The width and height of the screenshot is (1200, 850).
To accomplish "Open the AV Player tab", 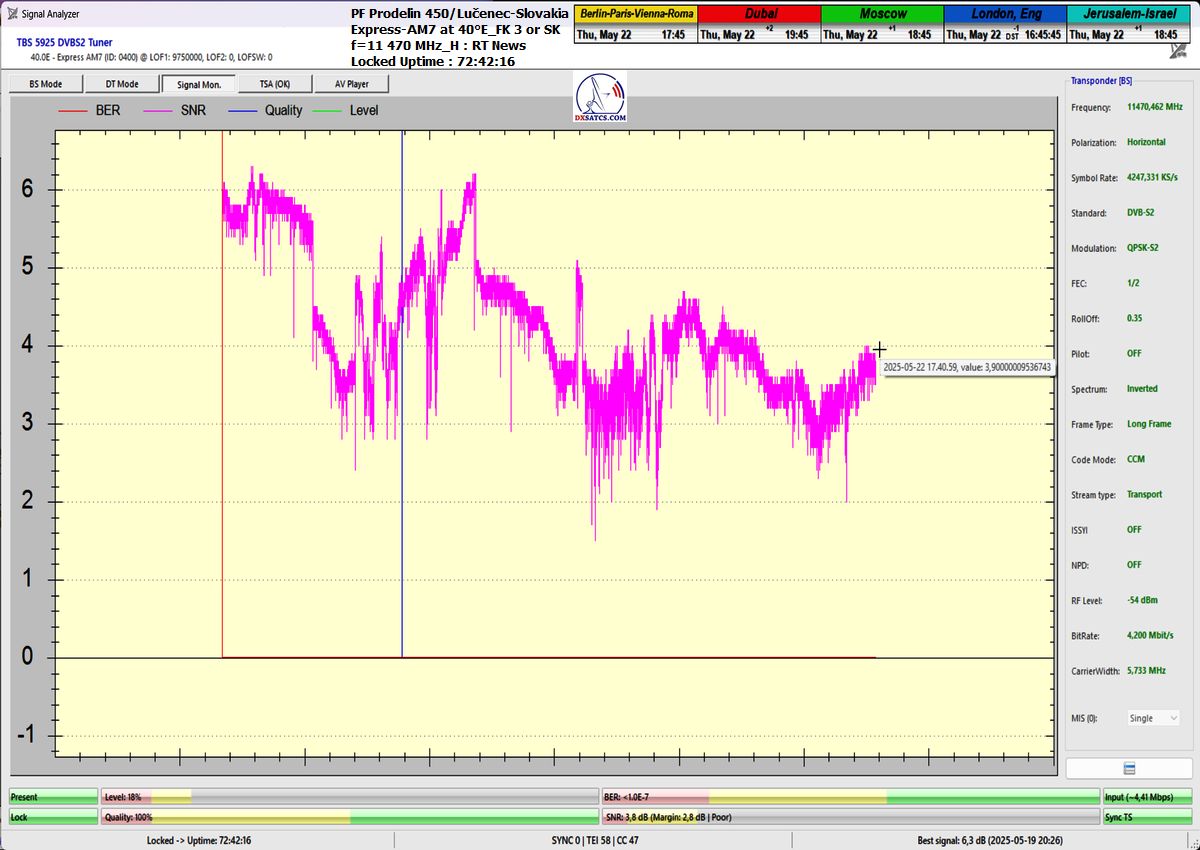I will (351, 84).
